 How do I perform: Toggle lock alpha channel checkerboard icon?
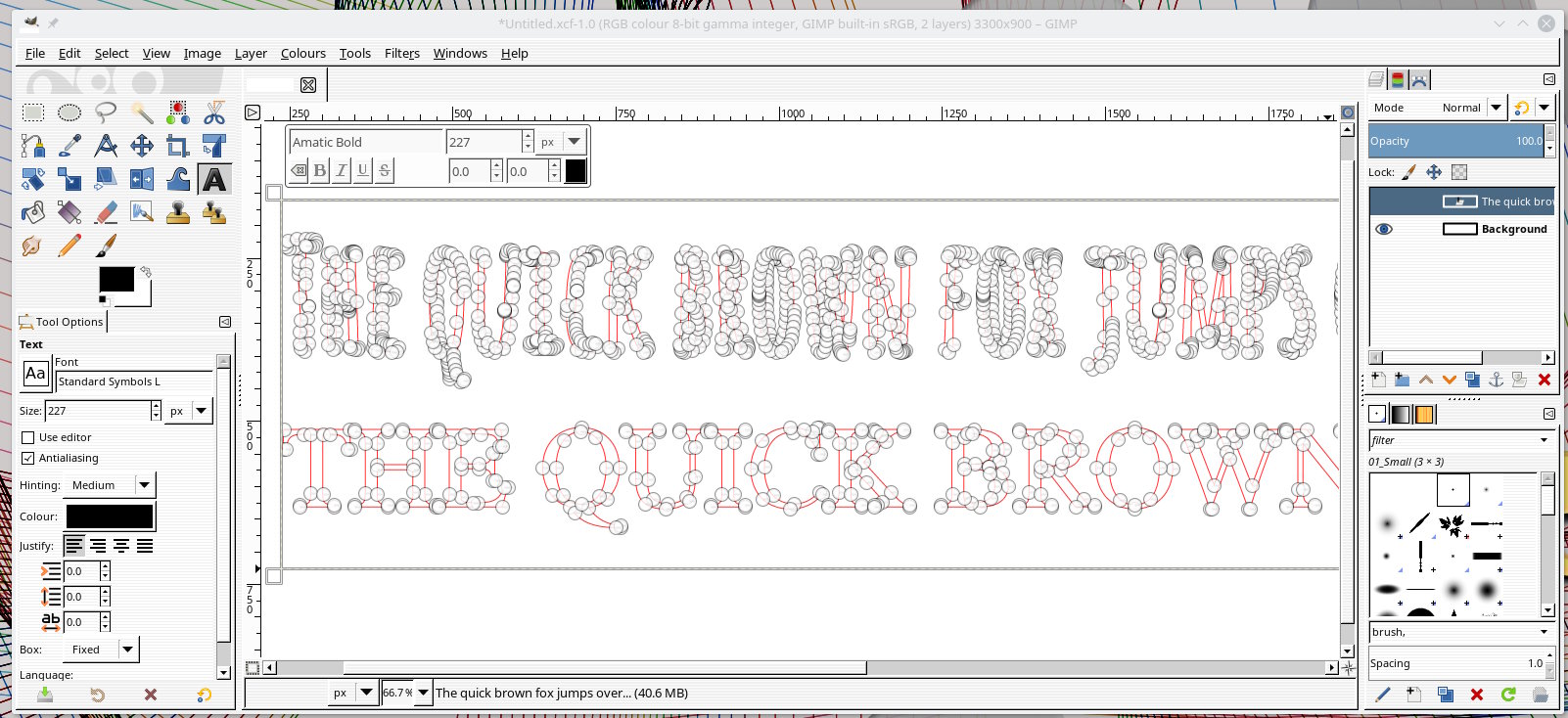(1459, 172)
